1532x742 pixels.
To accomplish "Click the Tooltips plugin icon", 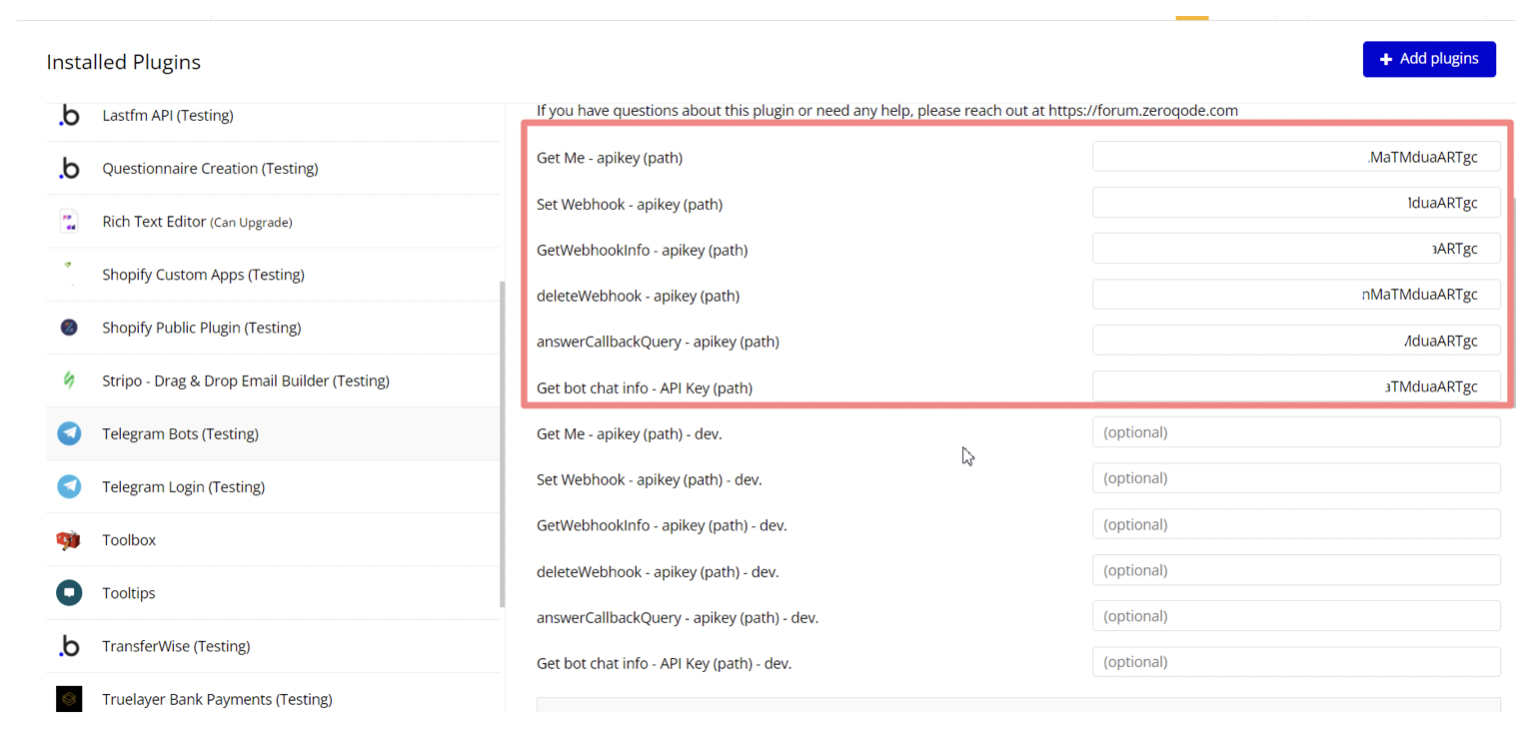I will [x=69, y=593].
